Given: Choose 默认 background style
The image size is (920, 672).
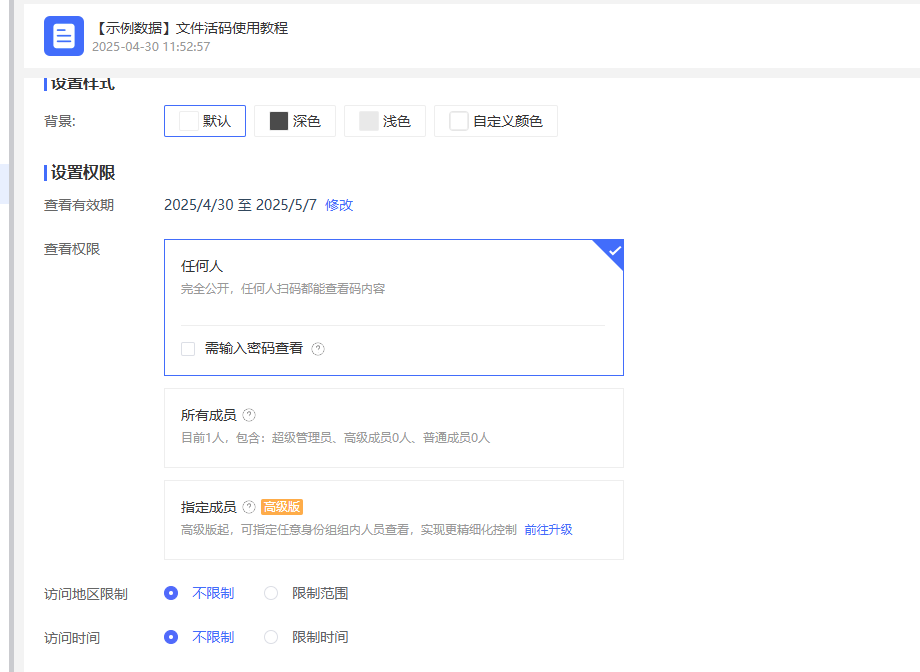Looking at the screenshot, I should pos(205,121).
